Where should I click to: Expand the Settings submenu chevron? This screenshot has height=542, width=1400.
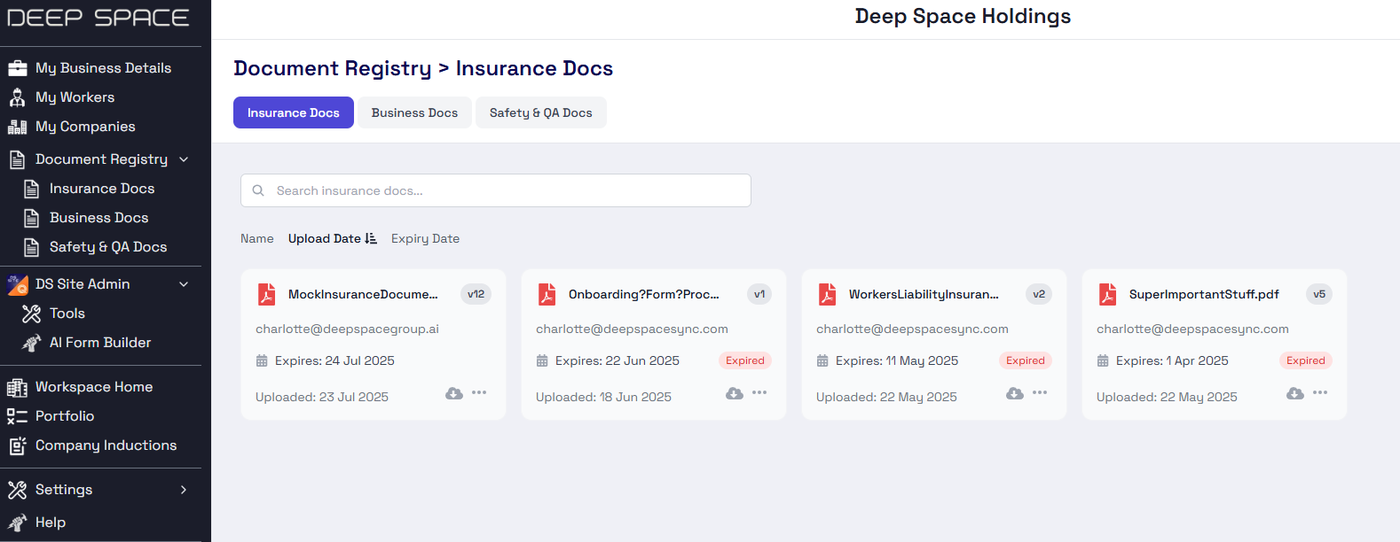point(183,490)
